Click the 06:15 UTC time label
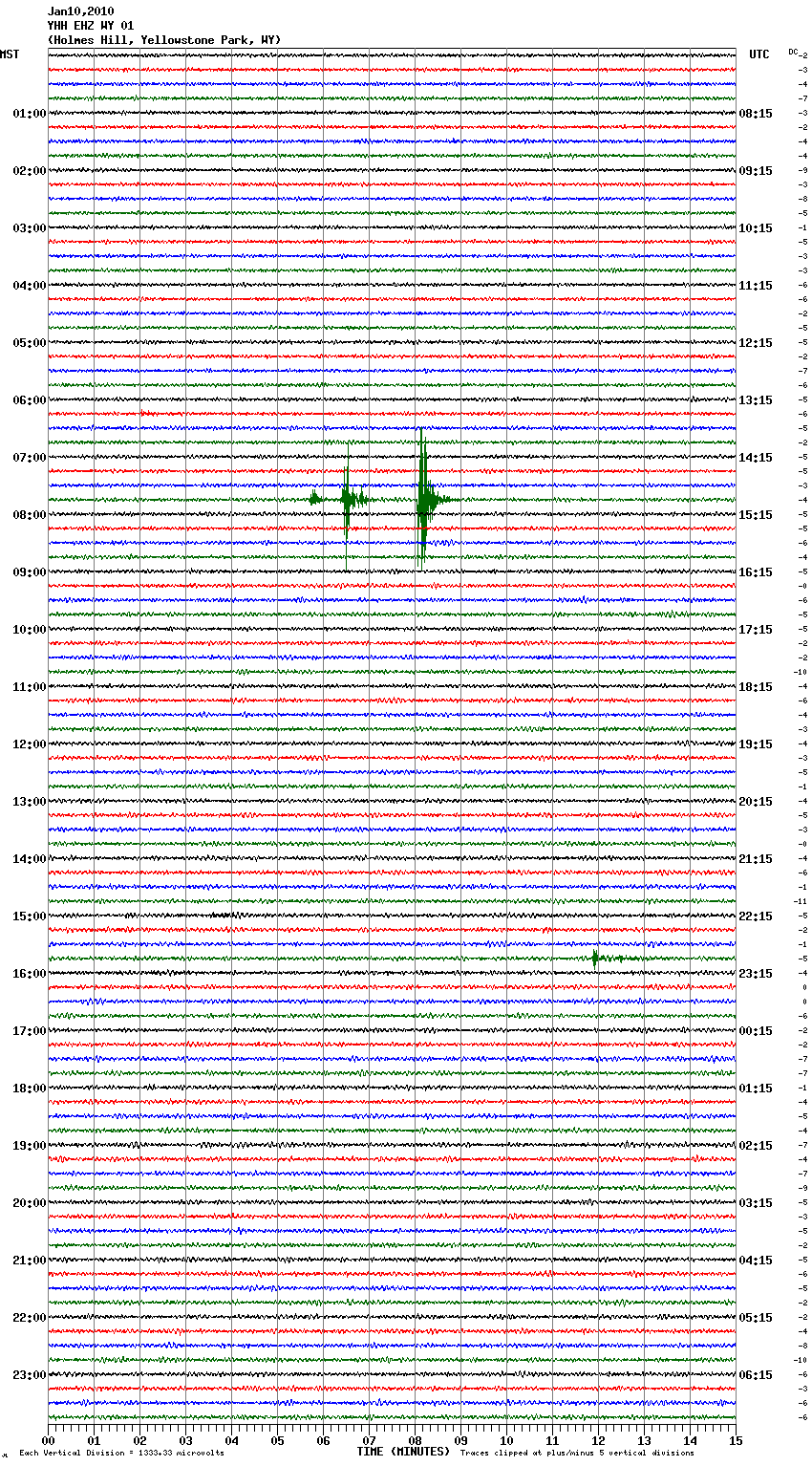 click(x=756, y=1375)
